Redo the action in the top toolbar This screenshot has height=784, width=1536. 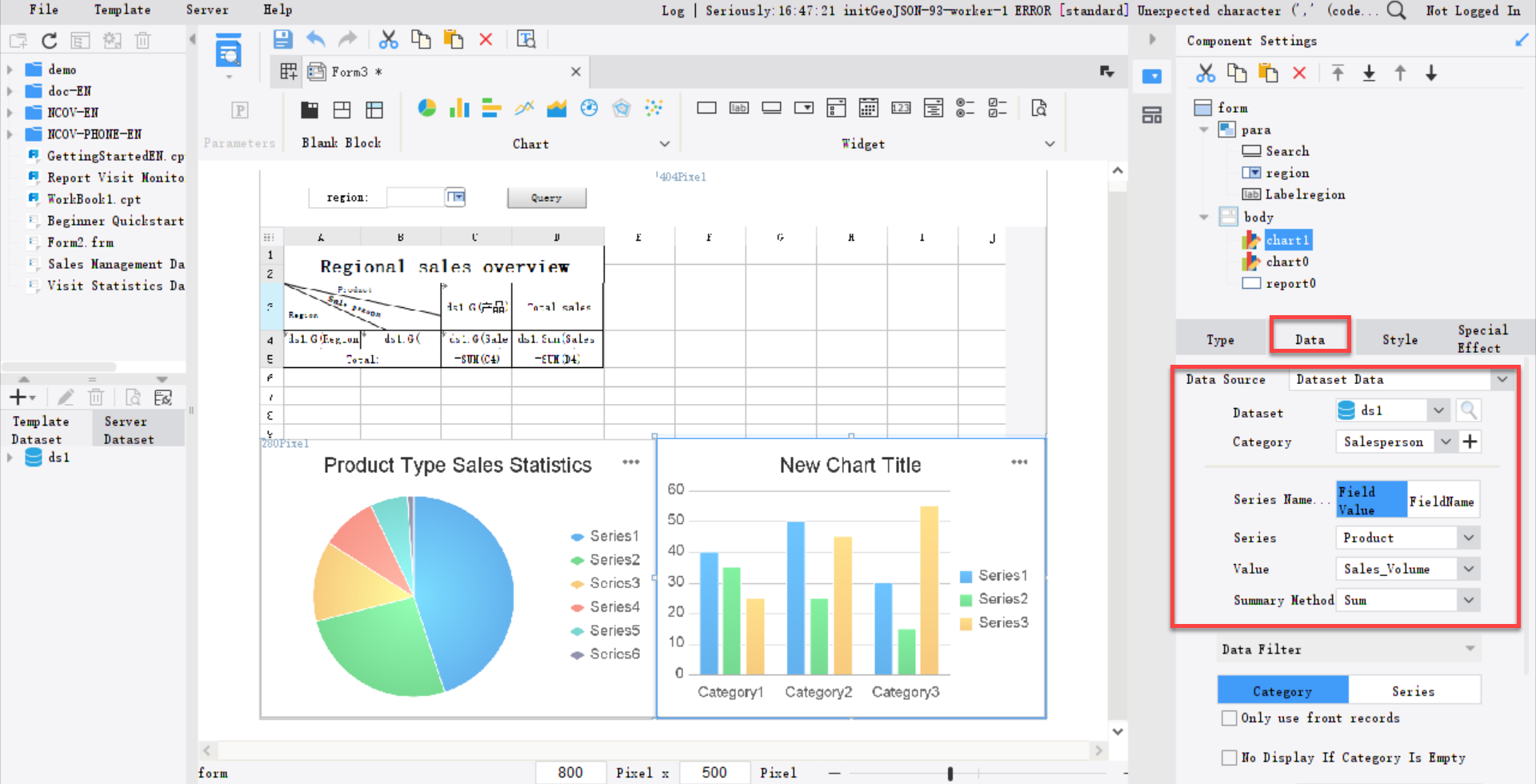[348, 39]
